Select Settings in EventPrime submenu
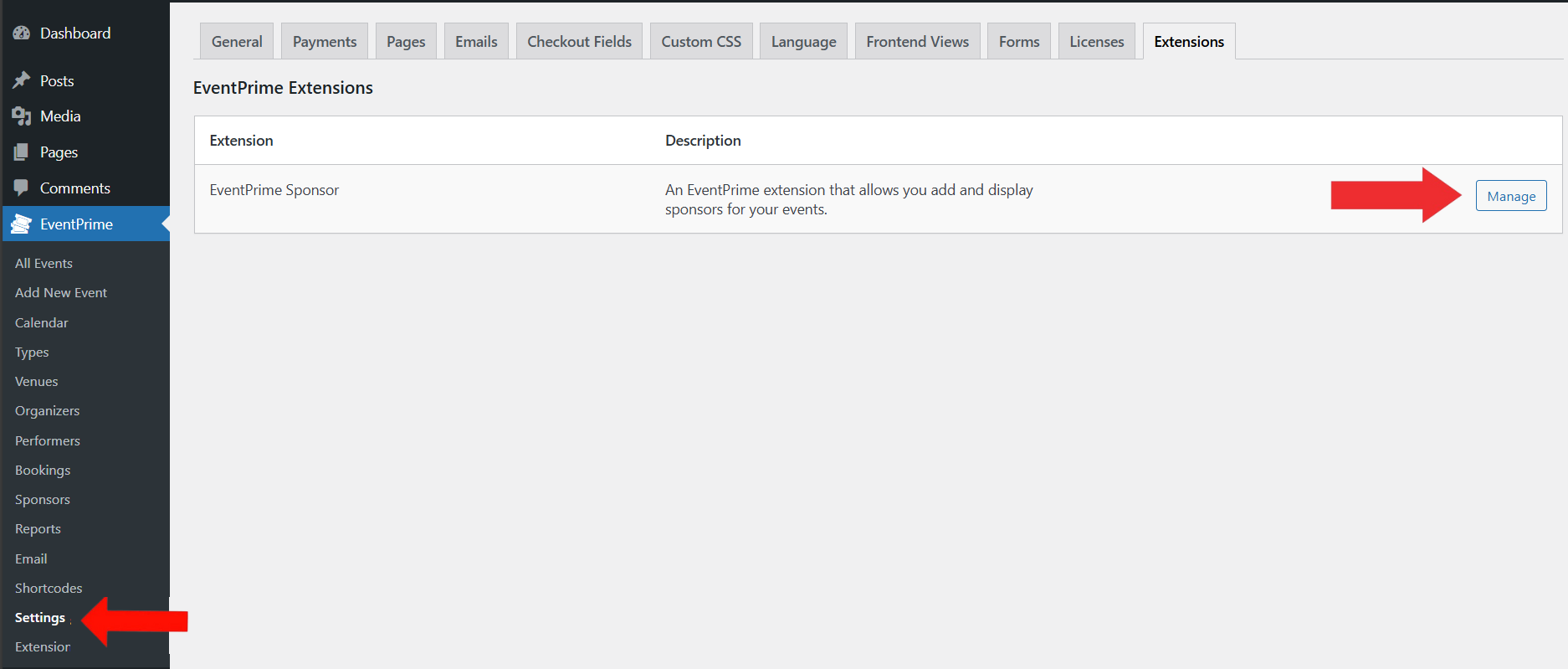The image size is (1568, 669). point(40,618)
